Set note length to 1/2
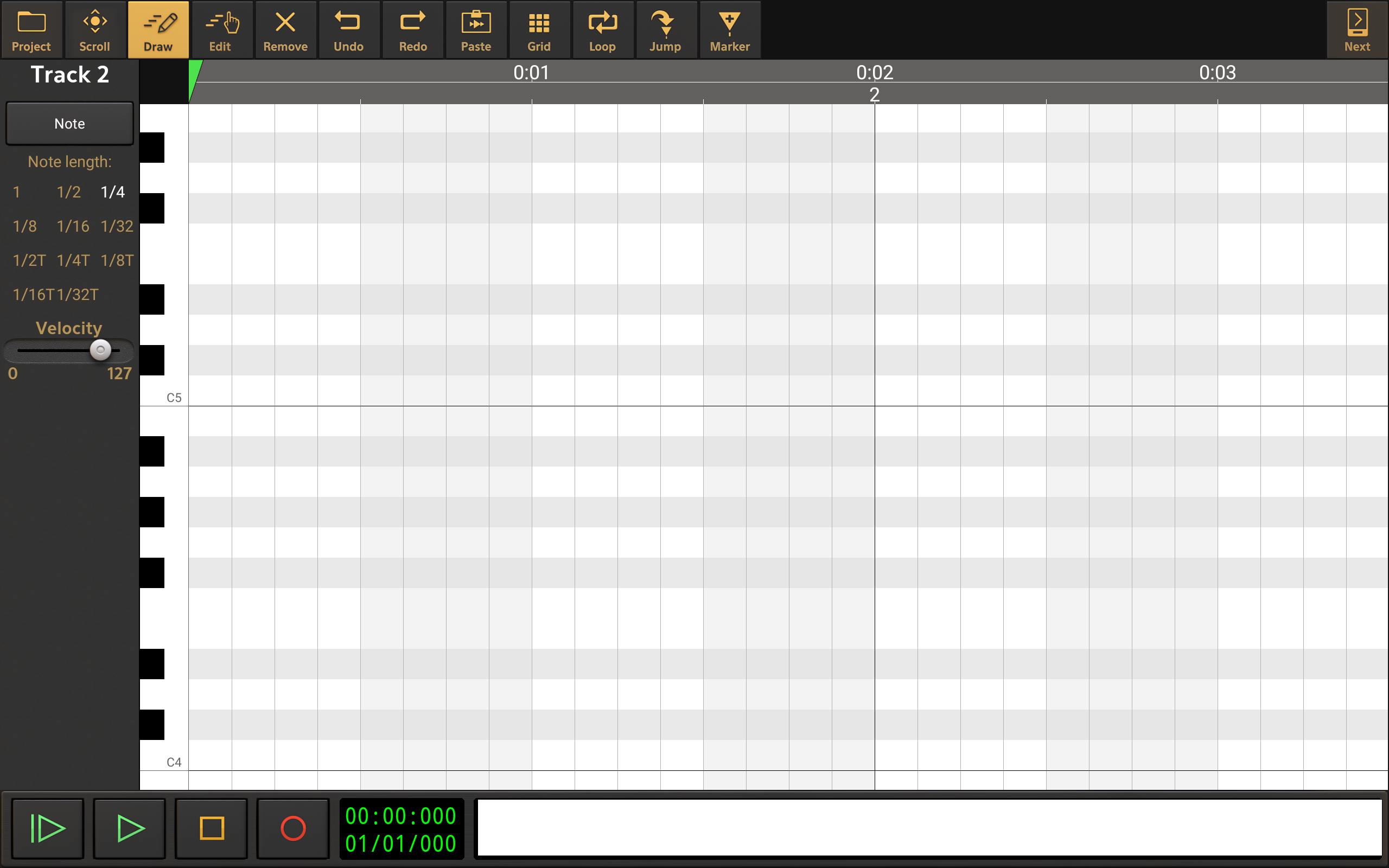This screenshot has height=868, width=1389. (x=69, y=192)
